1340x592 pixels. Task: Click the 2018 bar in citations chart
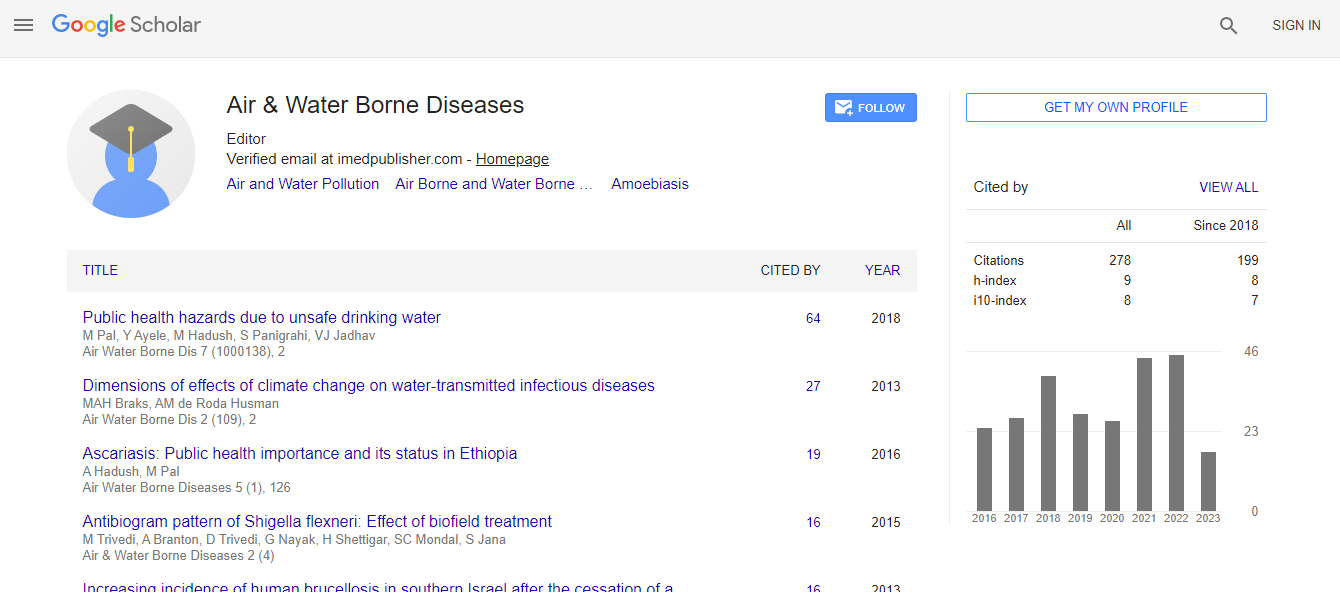point(1048,443)
